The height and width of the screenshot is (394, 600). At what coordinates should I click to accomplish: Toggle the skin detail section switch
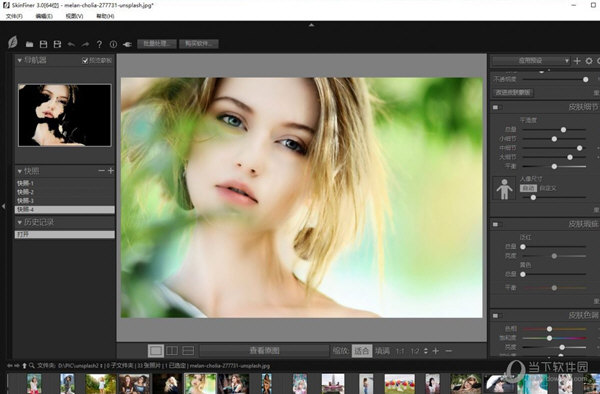tap(497, 107)
